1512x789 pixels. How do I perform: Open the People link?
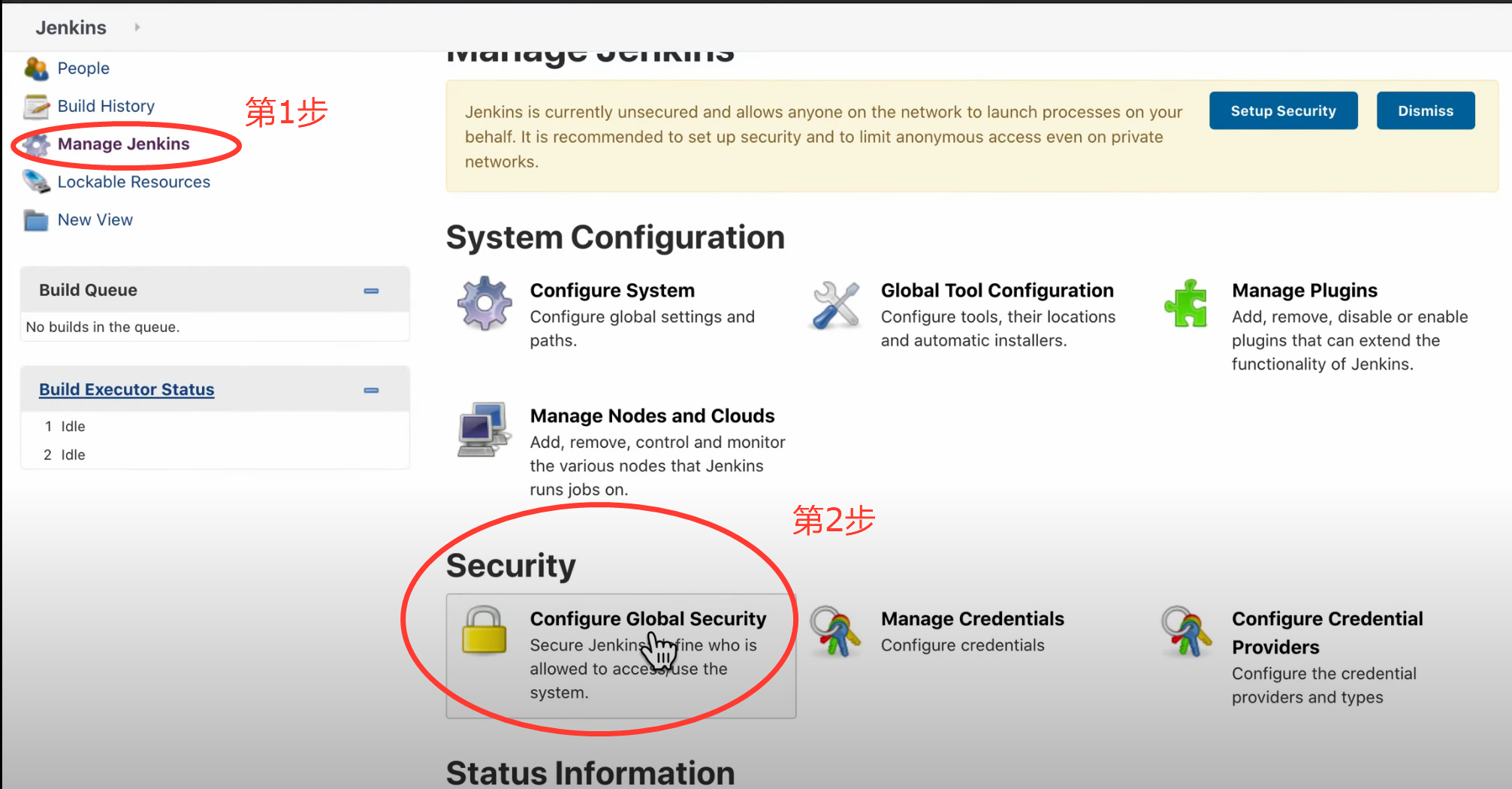[x=83, y=68]
